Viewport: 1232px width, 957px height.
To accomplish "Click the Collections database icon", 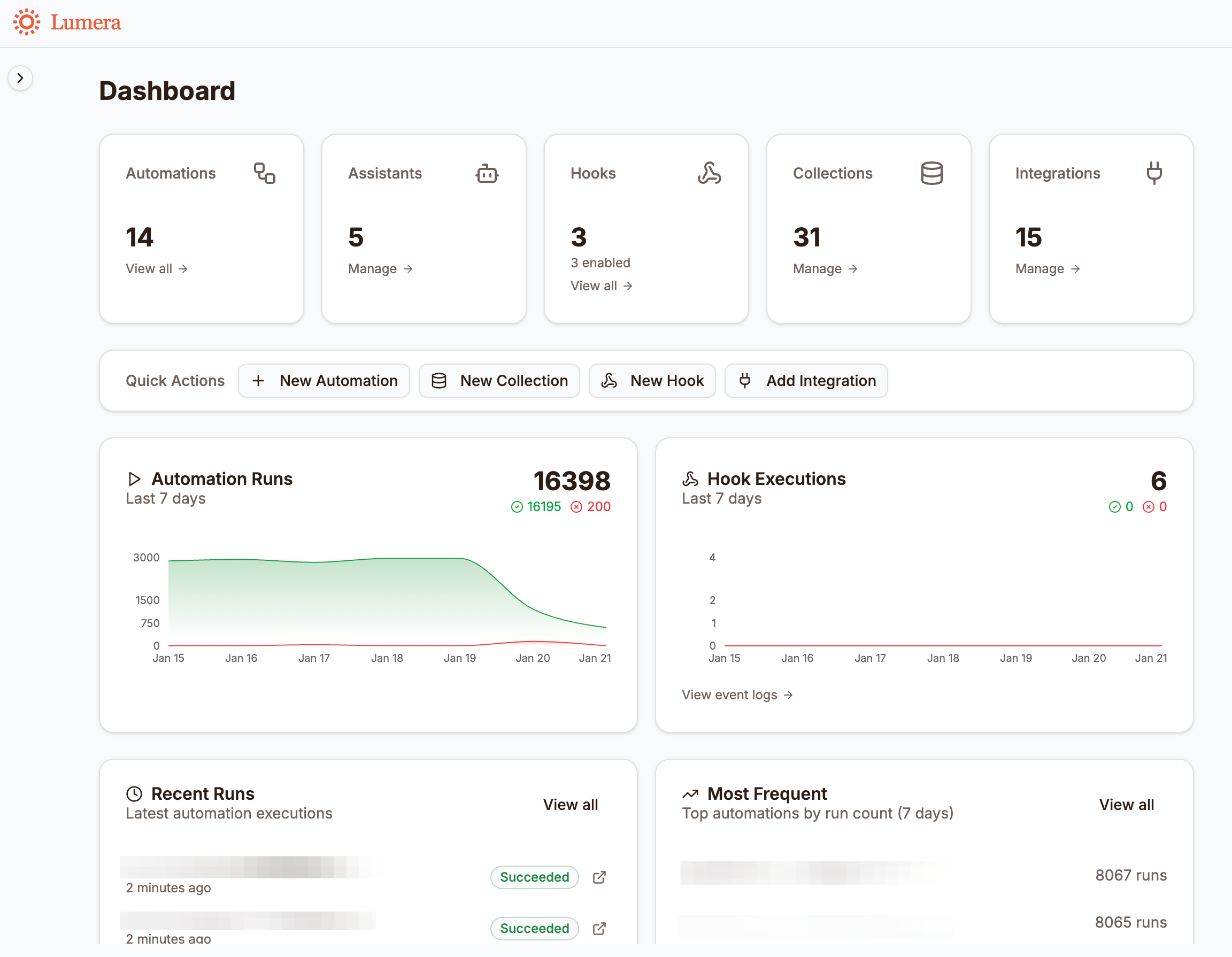I will click(x=931, y=173).
